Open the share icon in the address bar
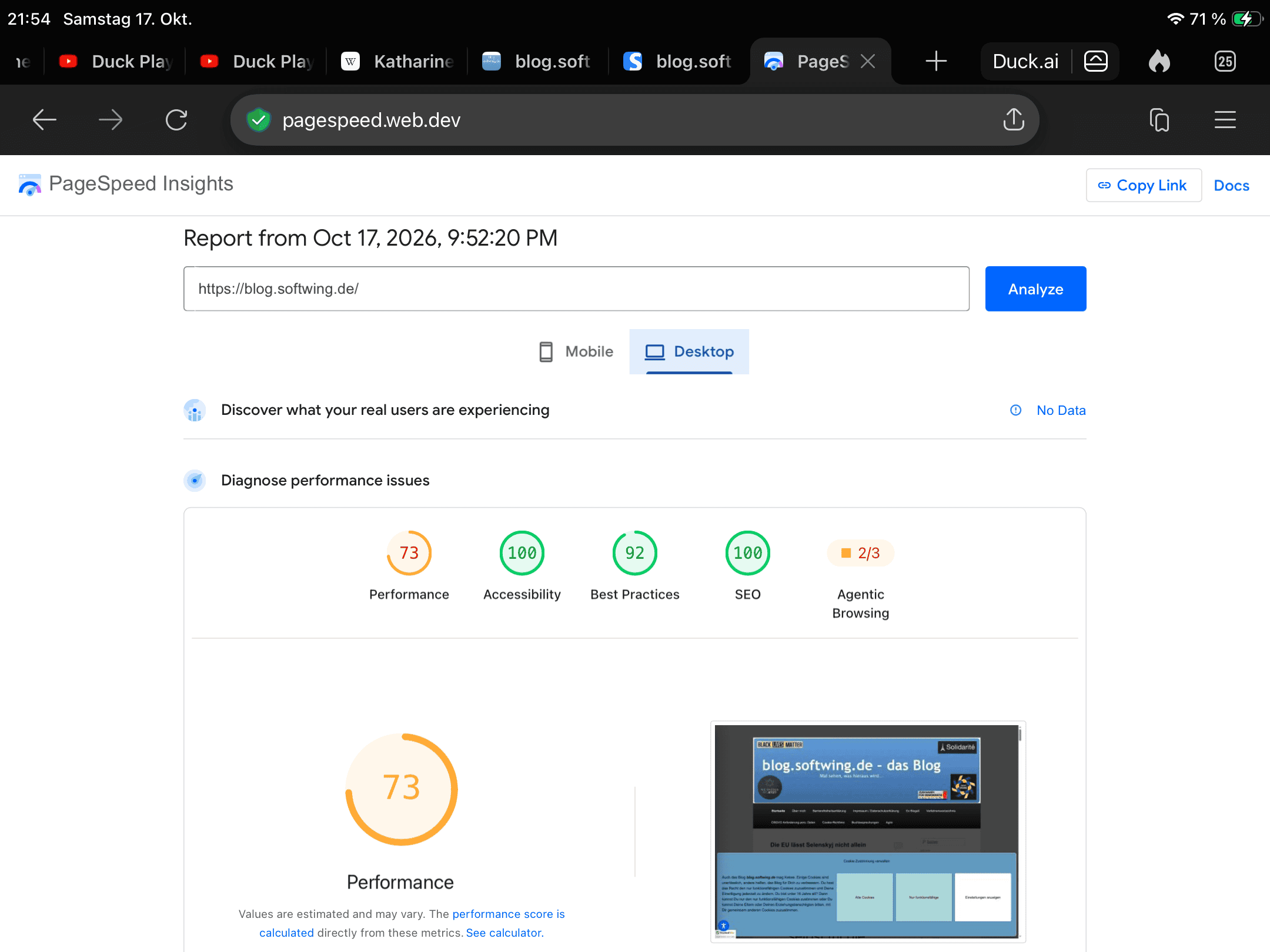Viewport: 1270px width, 952px height. click(1014, 119)
